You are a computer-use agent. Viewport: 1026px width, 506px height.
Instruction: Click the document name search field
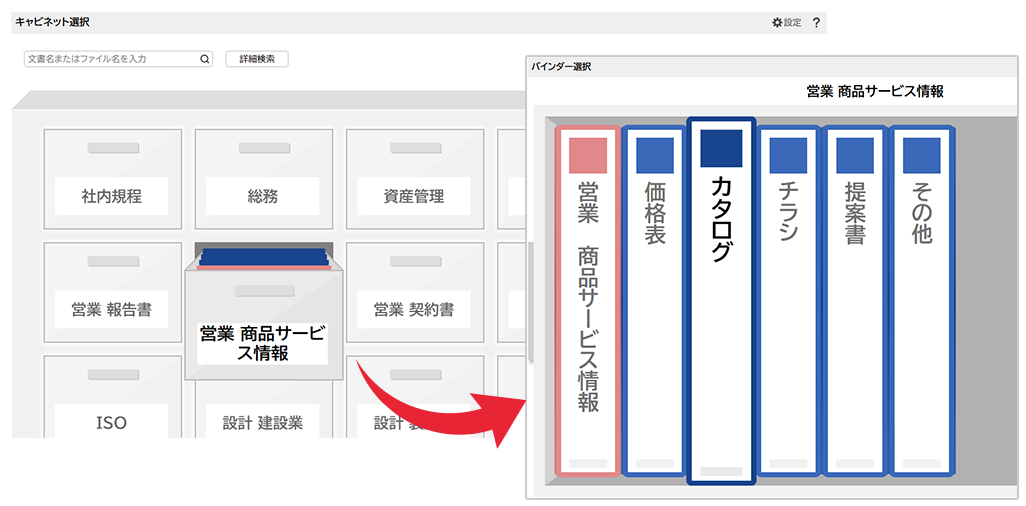[110, 59]
